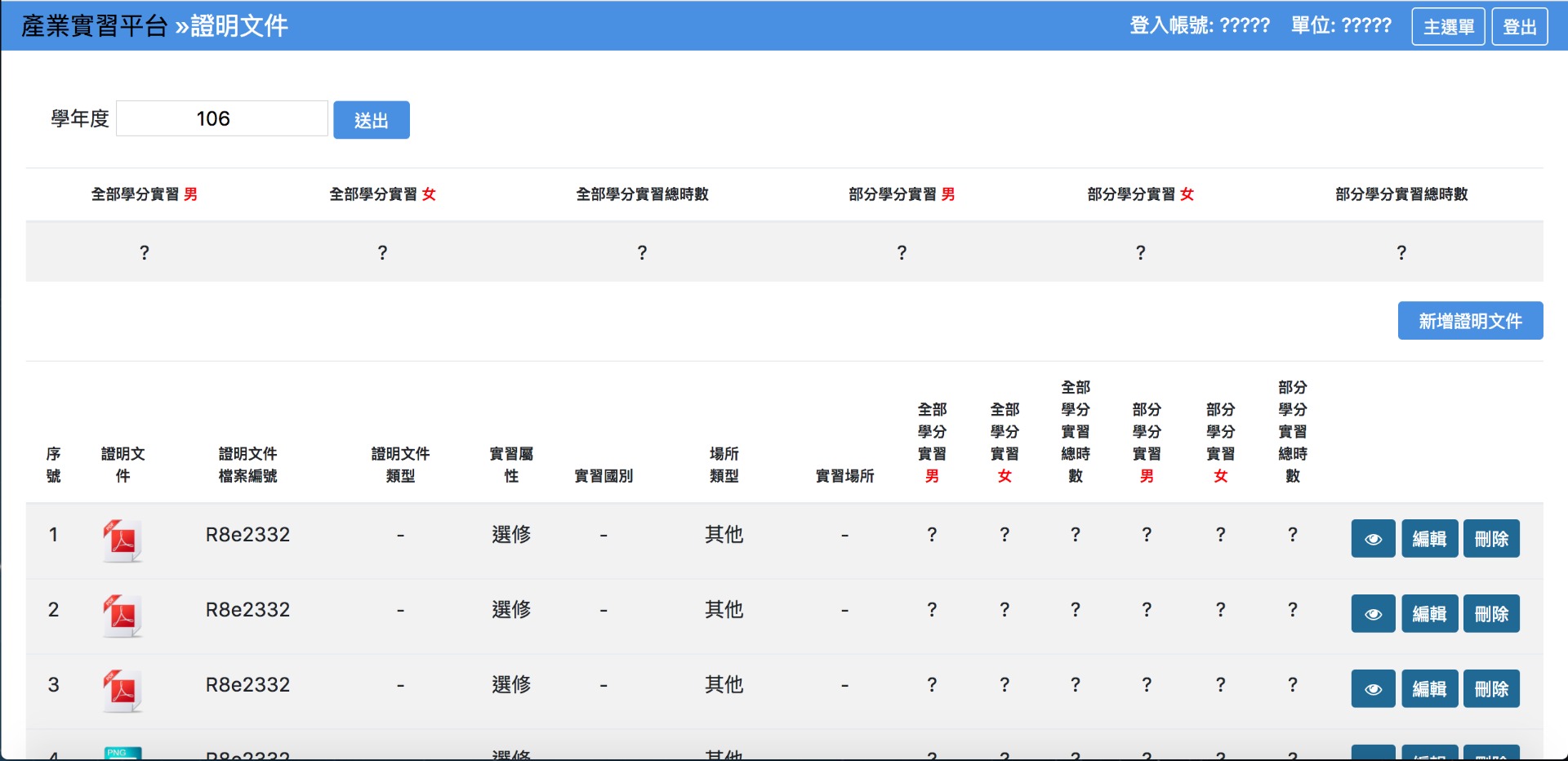Delete row 1 using 刪除 button
This screenshot has width=1568, height=761.
point(1491,539)
